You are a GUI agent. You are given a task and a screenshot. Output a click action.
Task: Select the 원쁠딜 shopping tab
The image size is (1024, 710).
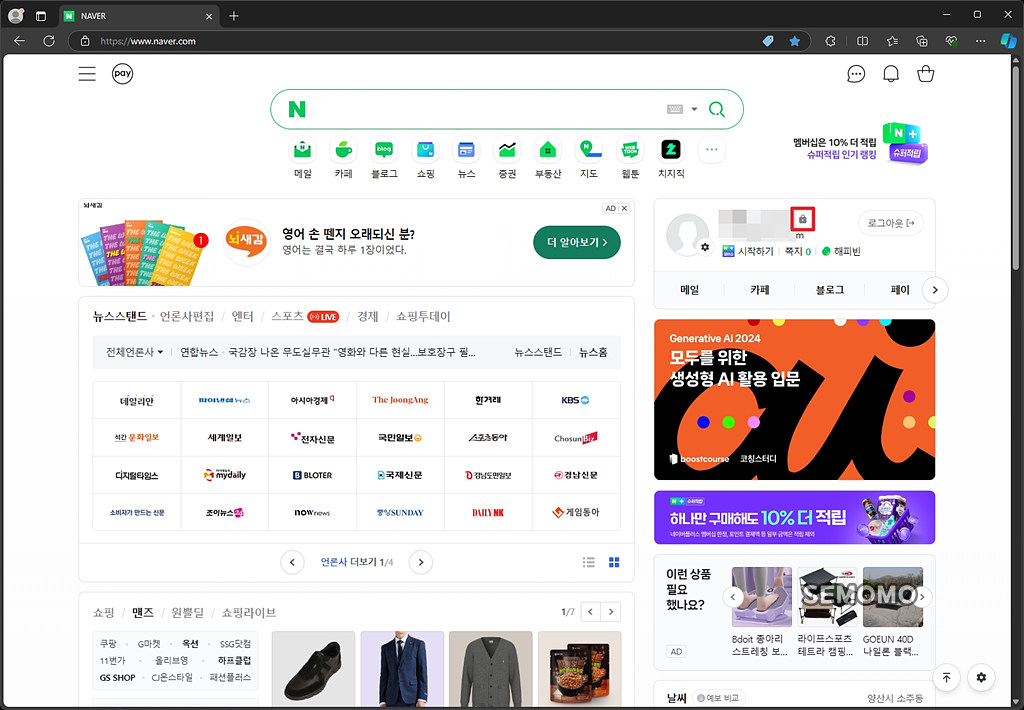pos(187,613)
